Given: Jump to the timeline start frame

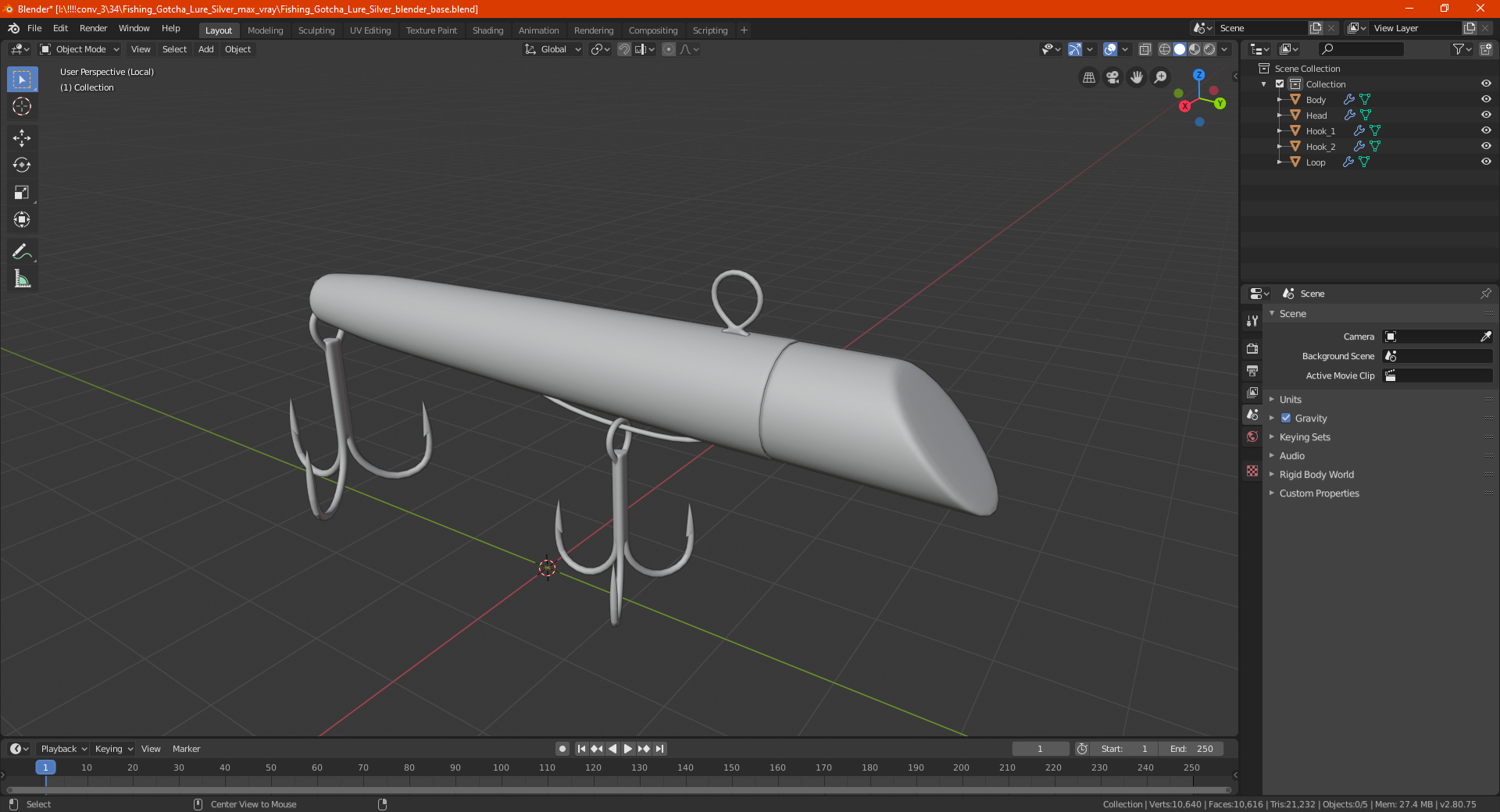Looking at the screenshot, I should (581, 749).
